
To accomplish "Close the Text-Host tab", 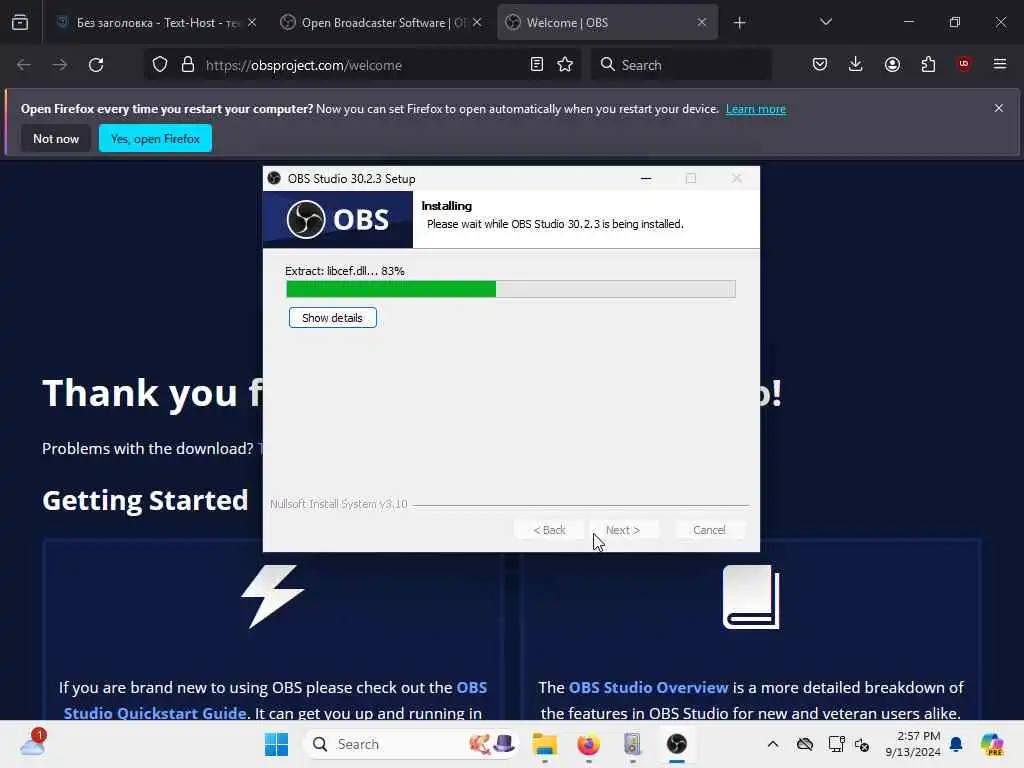I will [x=252, y=23].
